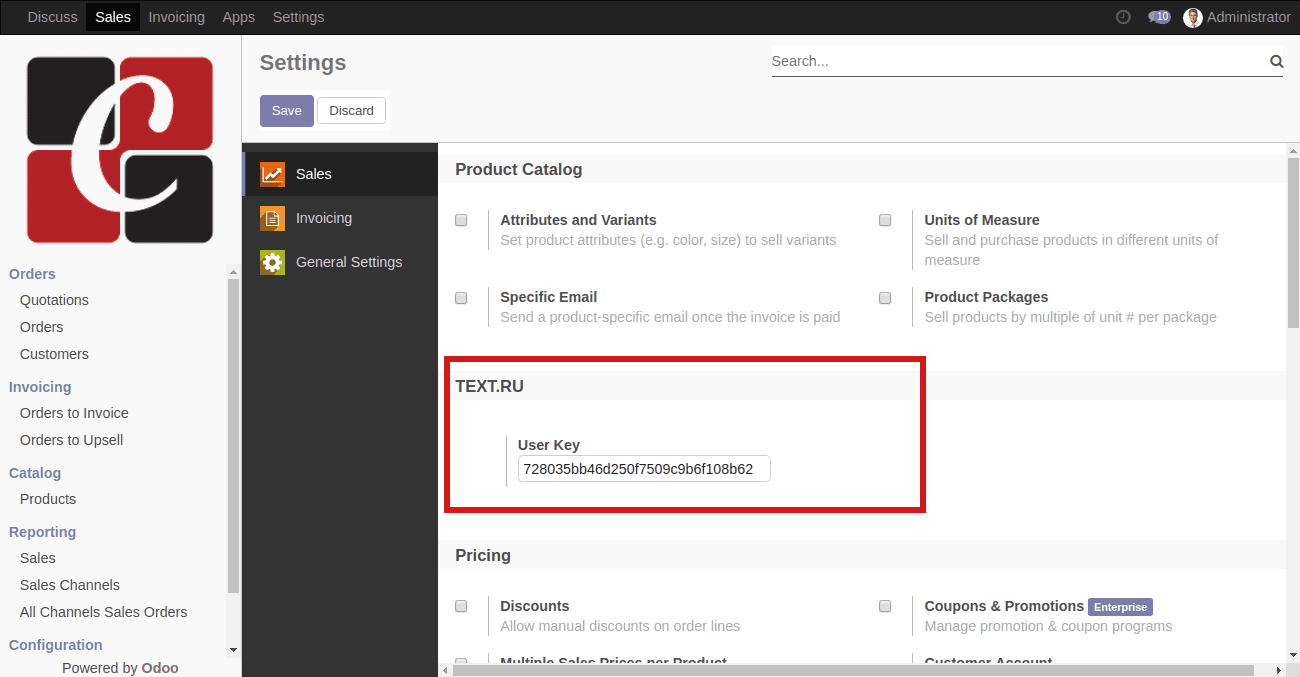Open Customers in the sidebar
1300x677 pixels.
click(x=54, y=354)
